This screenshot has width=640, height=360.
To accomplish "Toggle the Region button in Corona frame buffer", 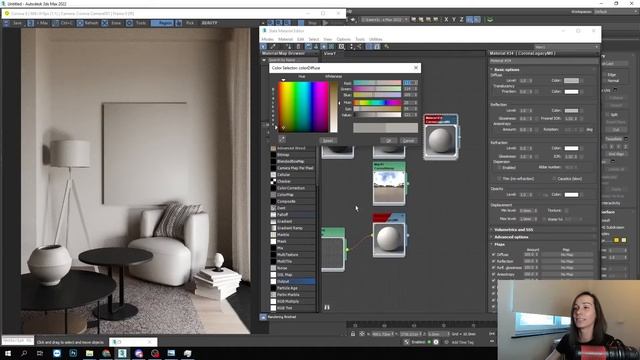I will pos(162,23).
